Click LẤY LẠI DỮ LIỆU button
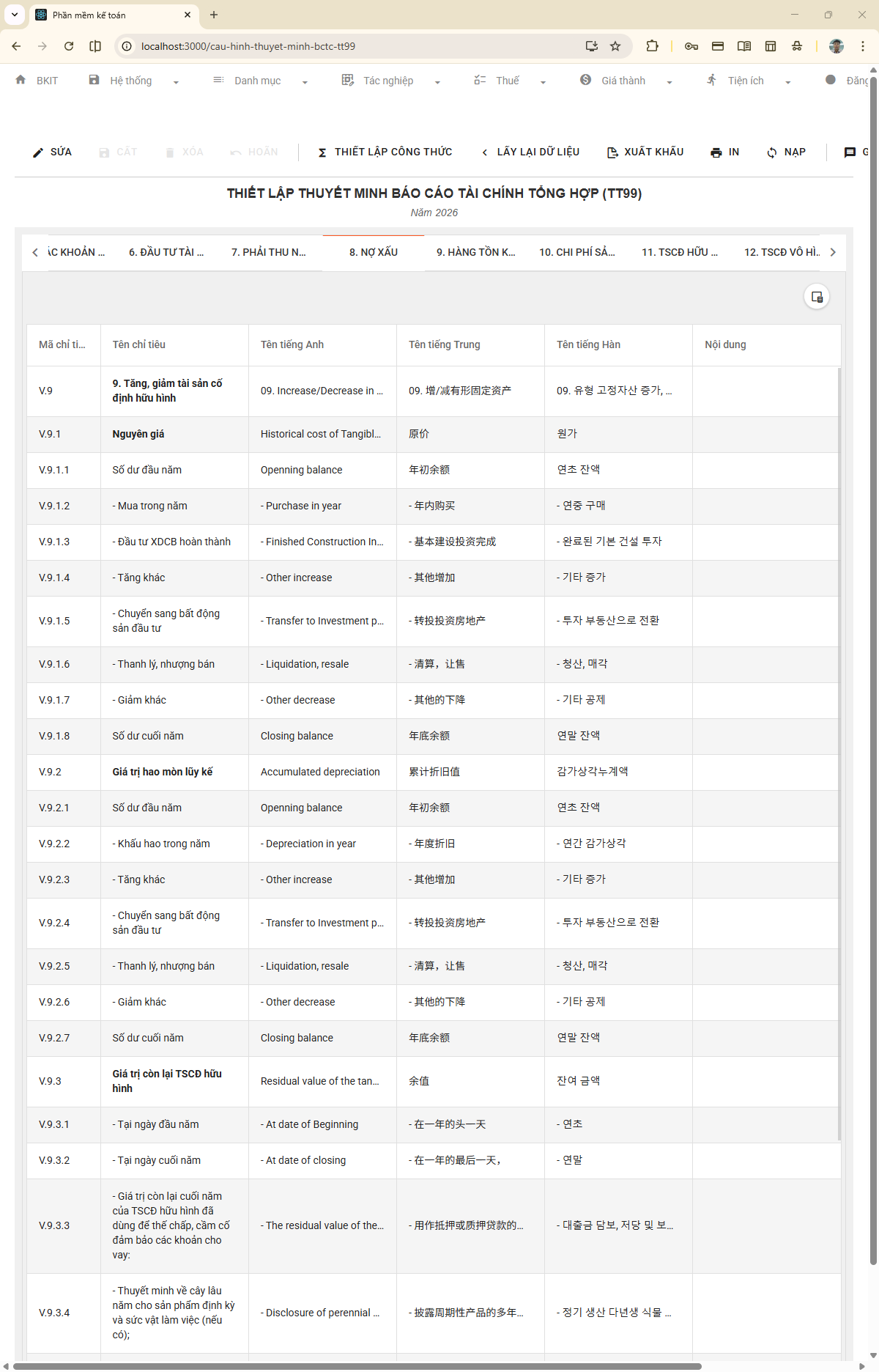The width and height of the screenshot is (879, 1372). (530, 152)
